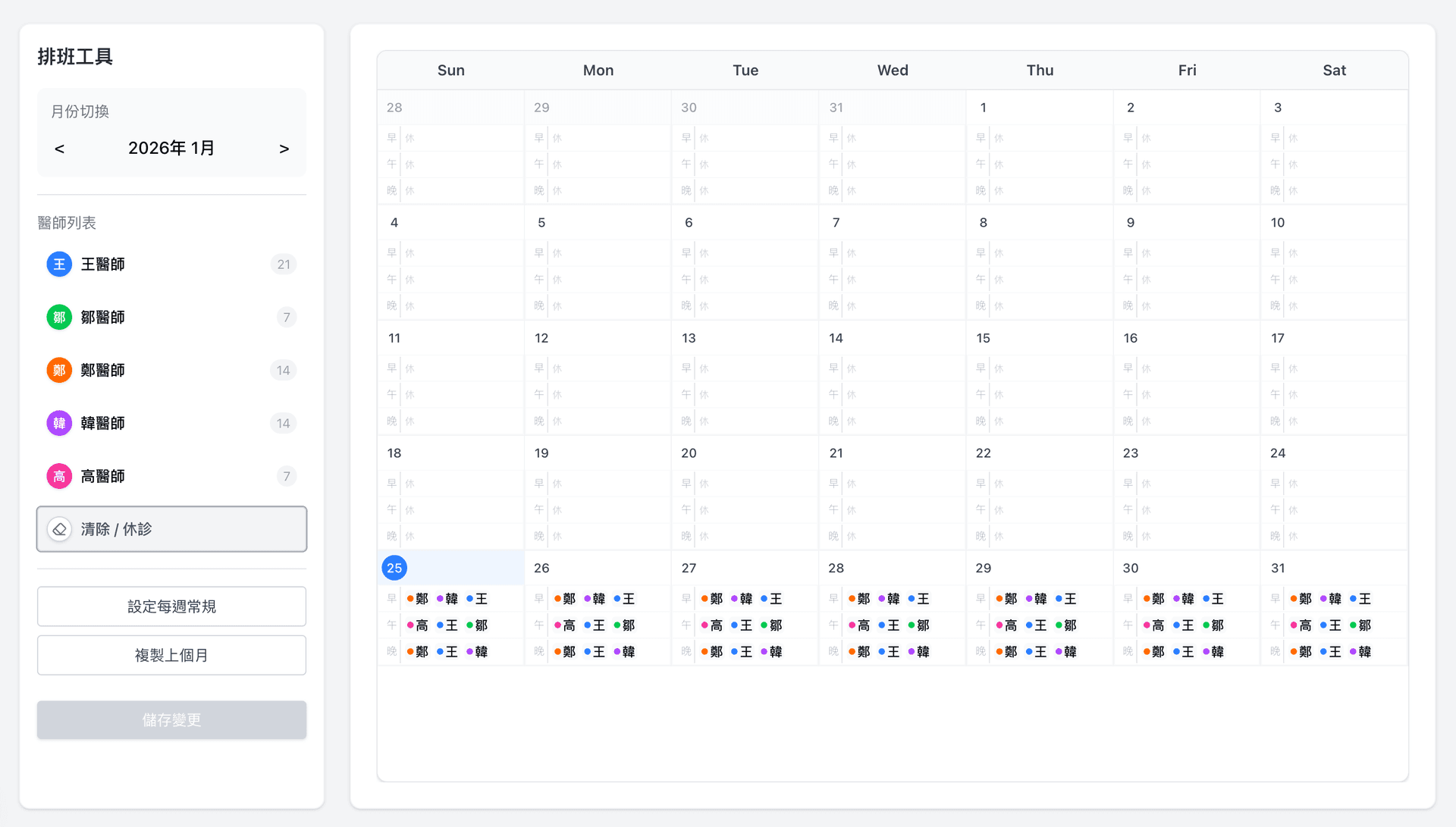
Task: Click the 複製上個月 copy last month button
Action: click(171, 655)
